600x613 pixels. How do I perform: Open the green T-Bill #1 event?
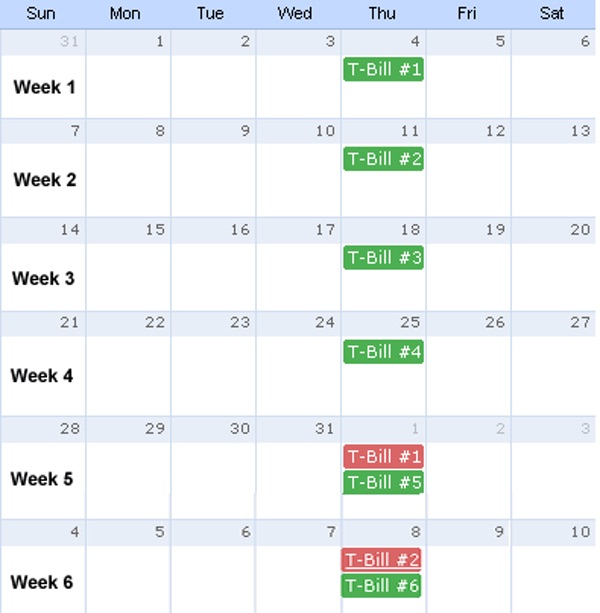[383, 69]
